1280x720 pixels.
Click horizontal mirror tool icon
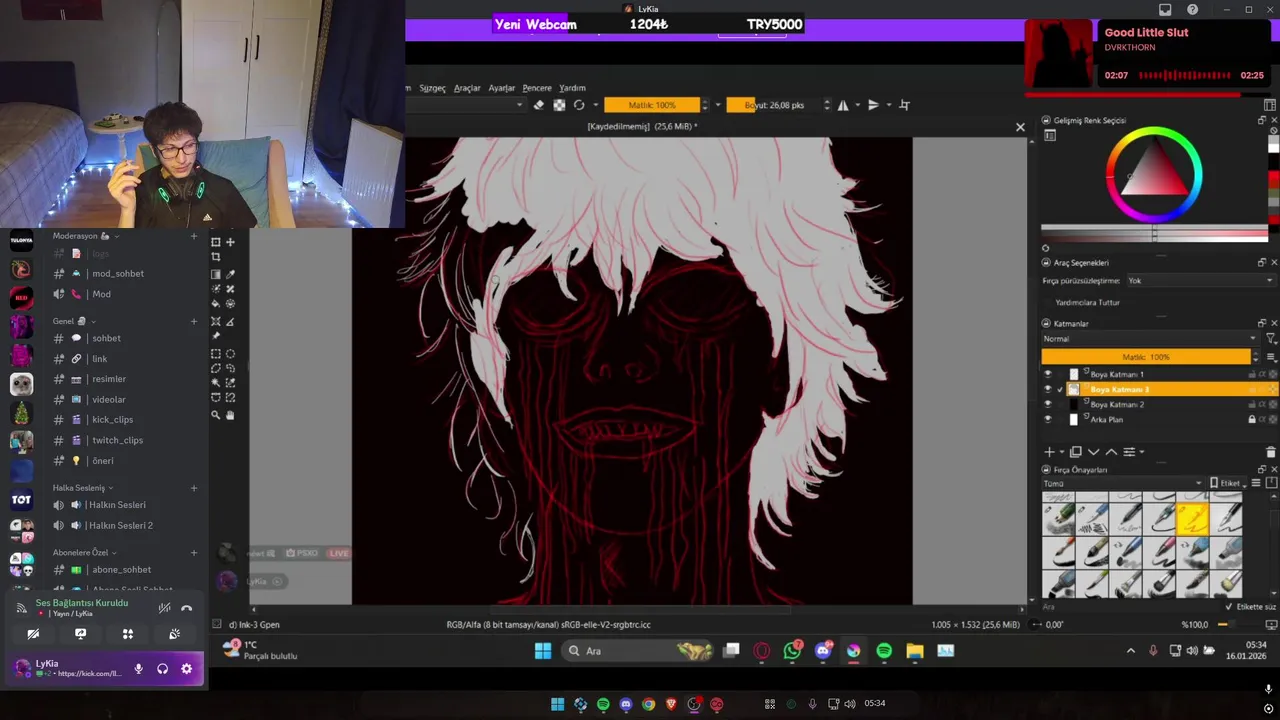(x=843, y=105)
